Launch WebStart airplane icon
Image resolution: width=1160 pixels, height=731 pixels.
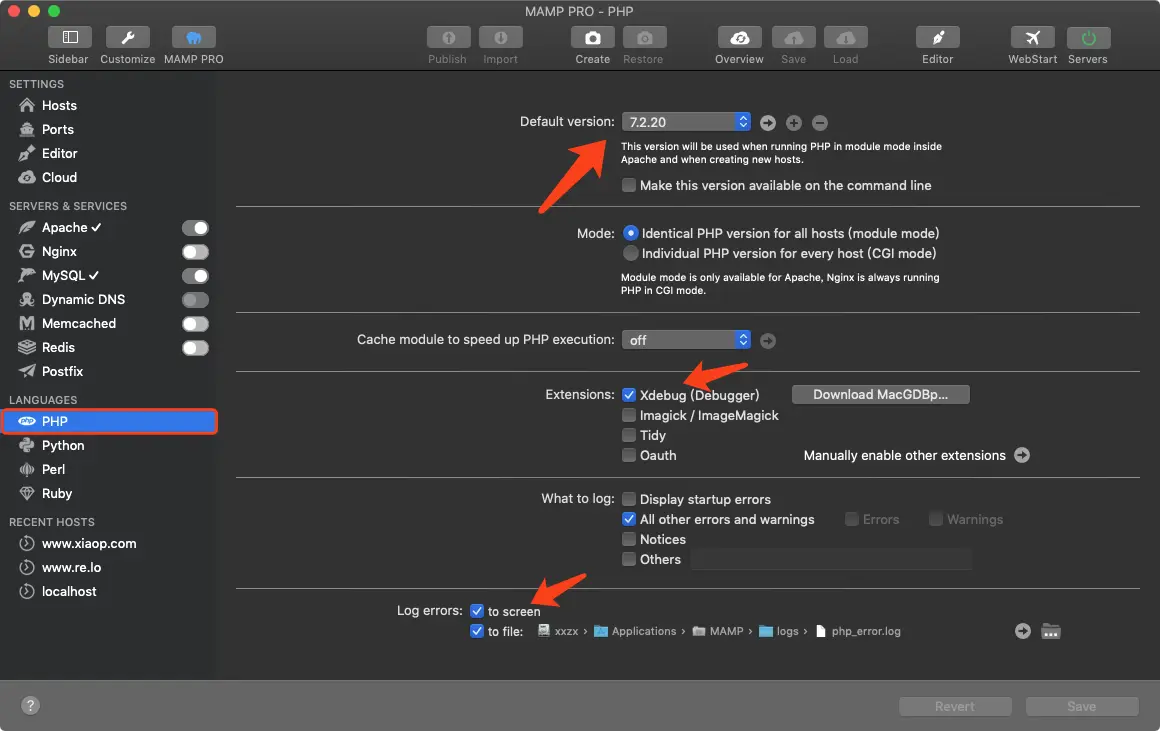[1033, 37]
